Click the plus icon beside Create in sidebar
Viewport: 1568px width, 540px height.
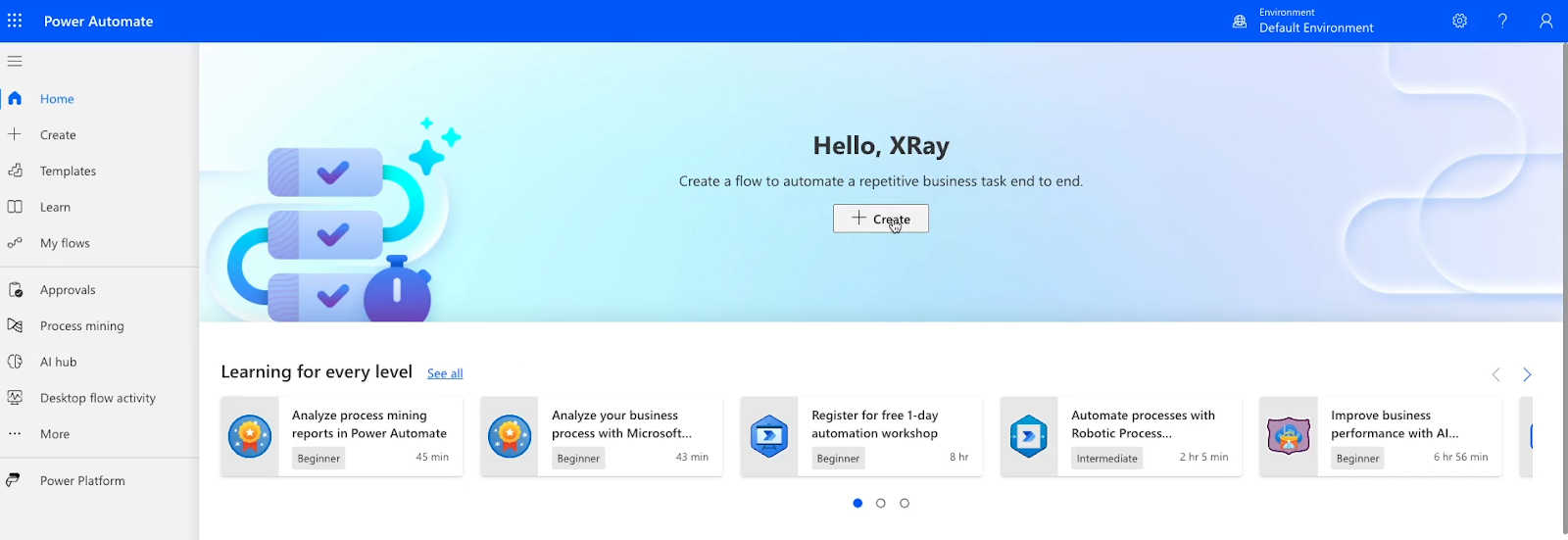pyautogui.click(x=15, y=134)
